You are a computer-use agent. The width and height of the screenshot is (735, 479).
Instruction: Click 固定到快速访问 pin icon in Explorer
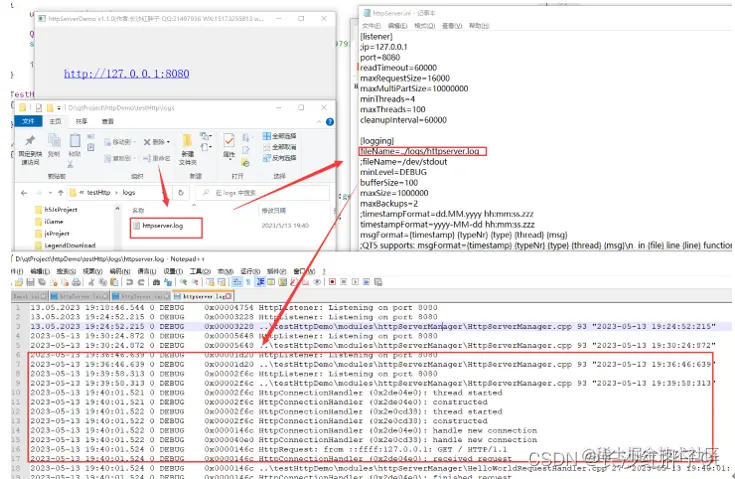(x=30, y=150)
